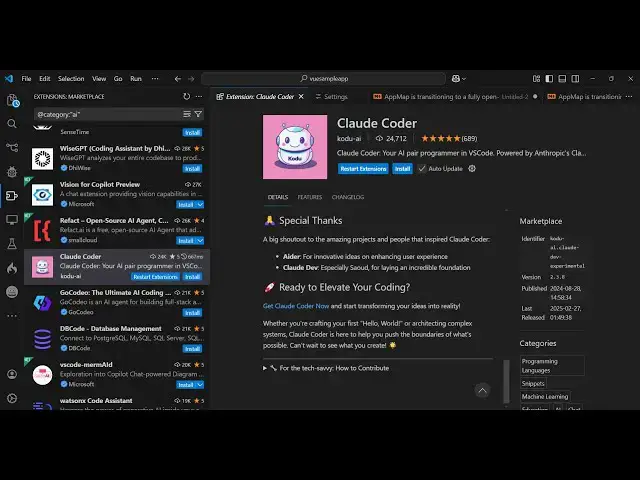Open the kodu-ai publisher link
This screenshot has height=480, width=640.
click(x=349, y=138)
